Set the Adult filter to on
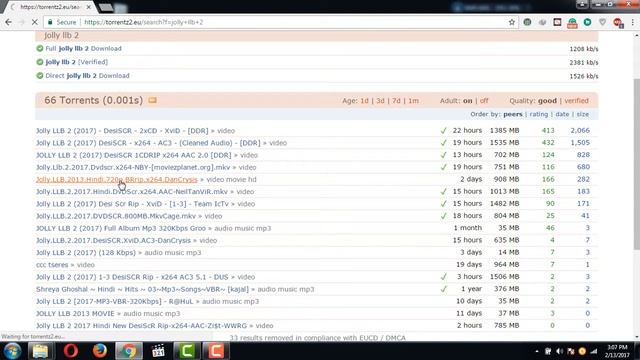640x360 pixels. coord(467,101)
